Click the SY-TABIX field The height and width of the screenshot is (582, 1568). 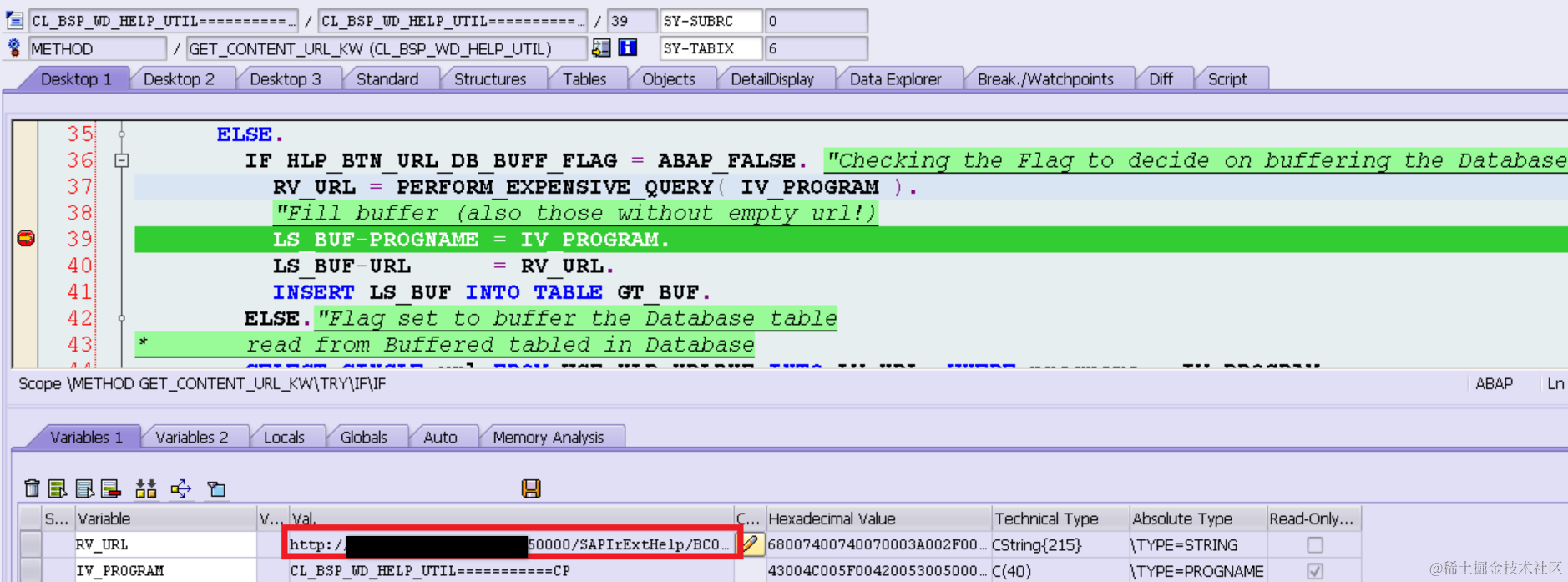pos(711,48)
